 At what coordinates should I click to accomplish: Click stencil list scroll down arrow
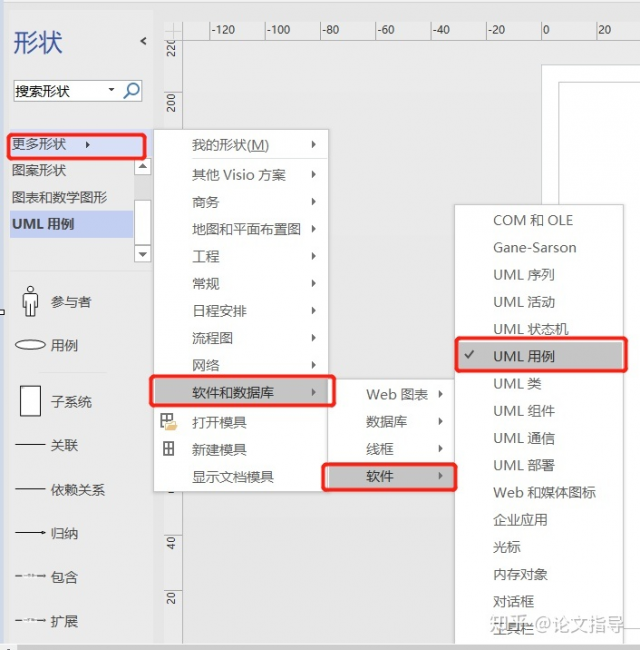(143, 254)
